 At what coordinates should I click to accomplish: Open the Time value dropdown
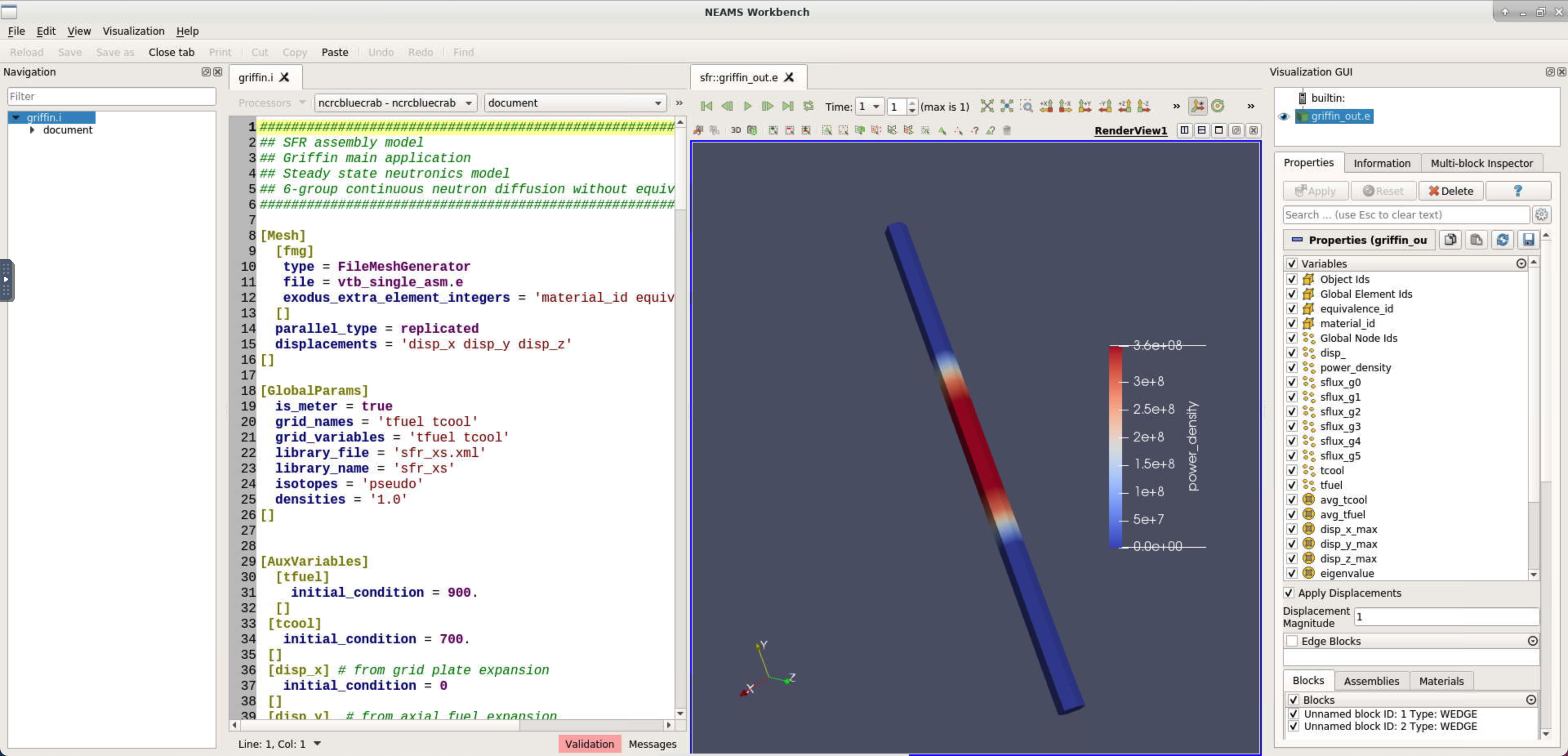click(x=869, y=107)
